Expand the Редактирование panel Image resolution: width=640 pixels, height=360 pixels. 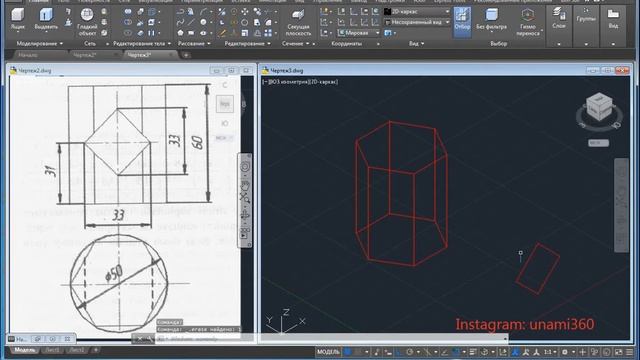[x=247, y=44]
